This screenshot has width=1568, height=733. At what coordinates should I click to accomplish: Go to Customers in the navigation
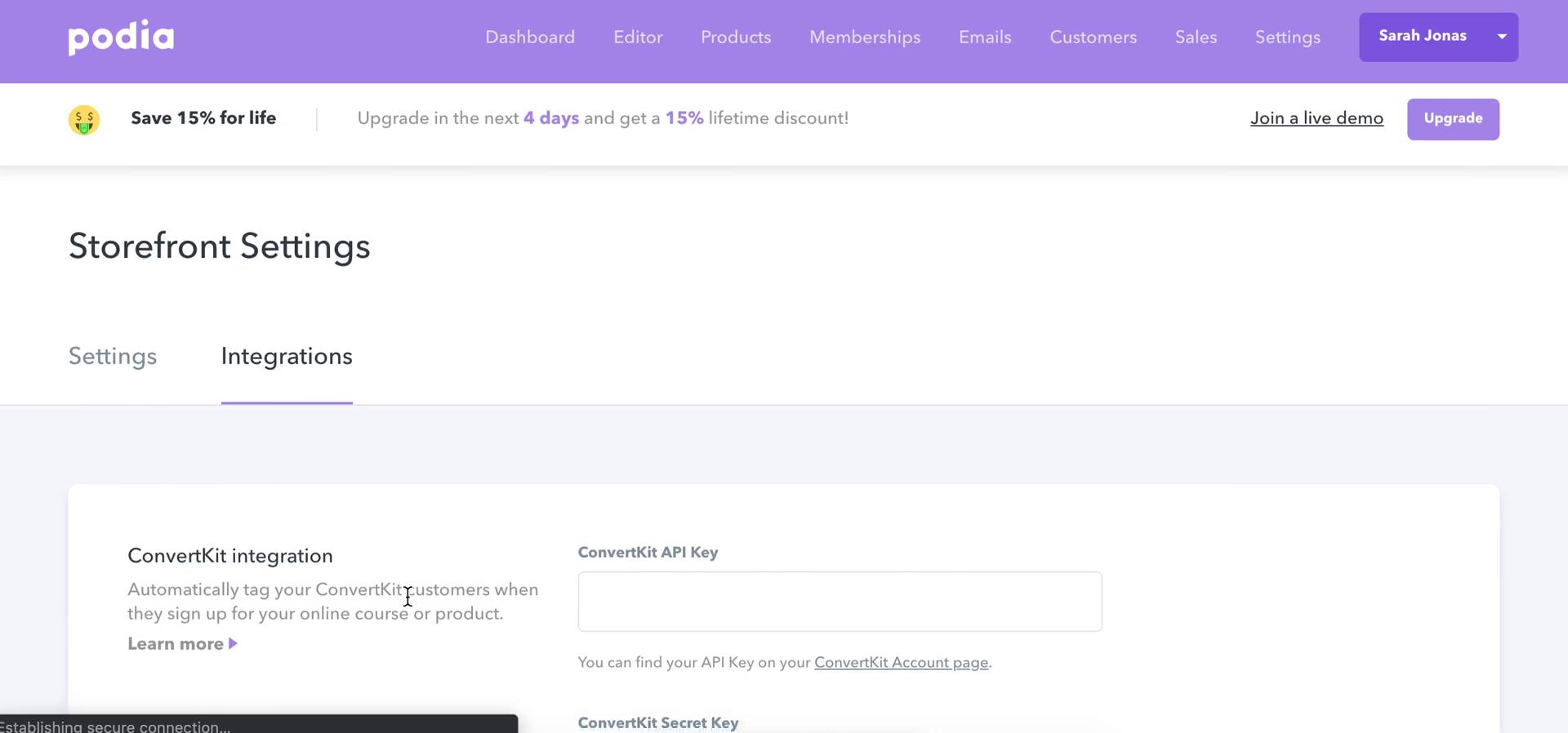click(1093, 38)
